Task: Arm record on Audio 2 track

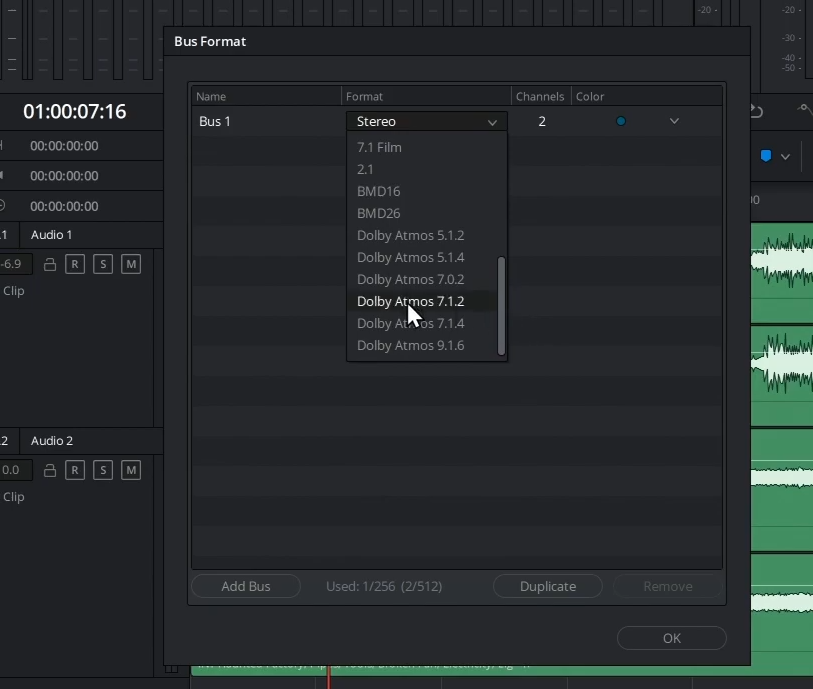Action: click(x=75, y=470)
